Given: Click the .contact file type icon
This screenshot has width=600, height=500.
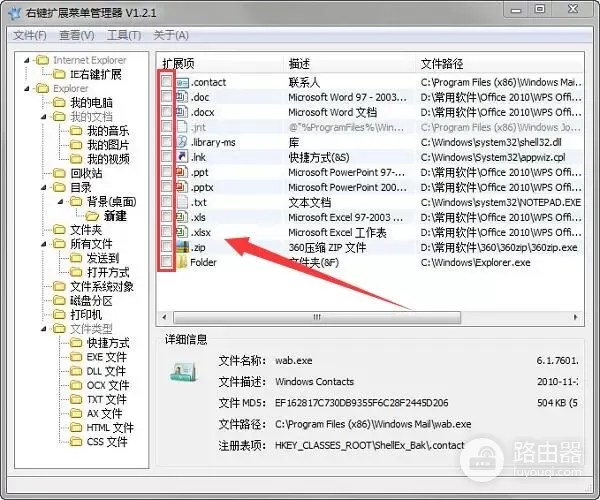Looking at the screenshot, I should click(x=182, y=82).
